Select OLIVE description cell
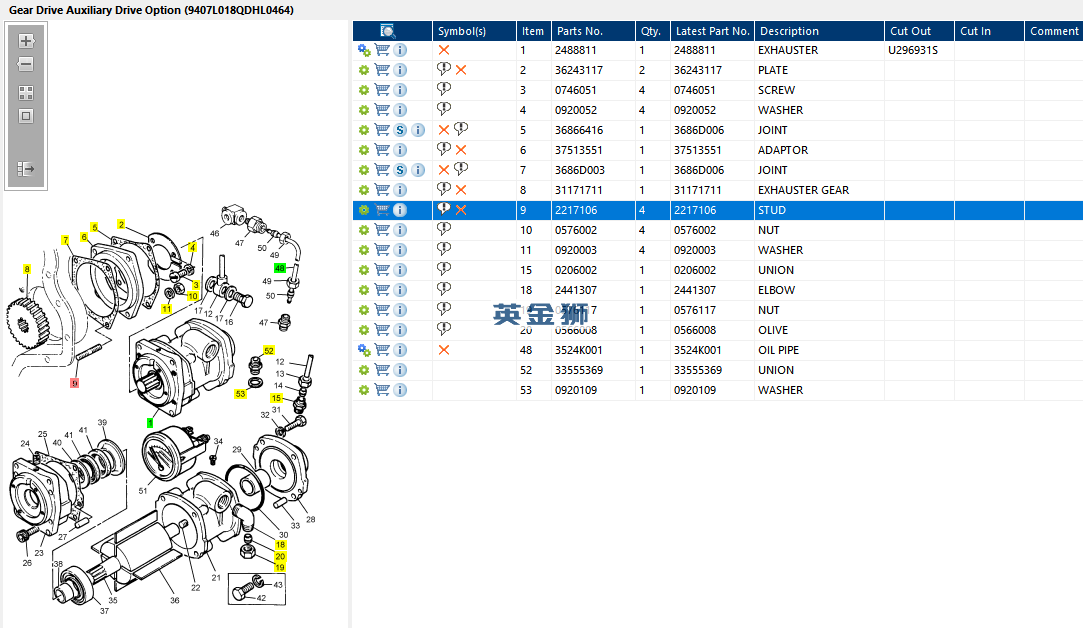This screenshot has height=628, width=1083. (819, 330)
